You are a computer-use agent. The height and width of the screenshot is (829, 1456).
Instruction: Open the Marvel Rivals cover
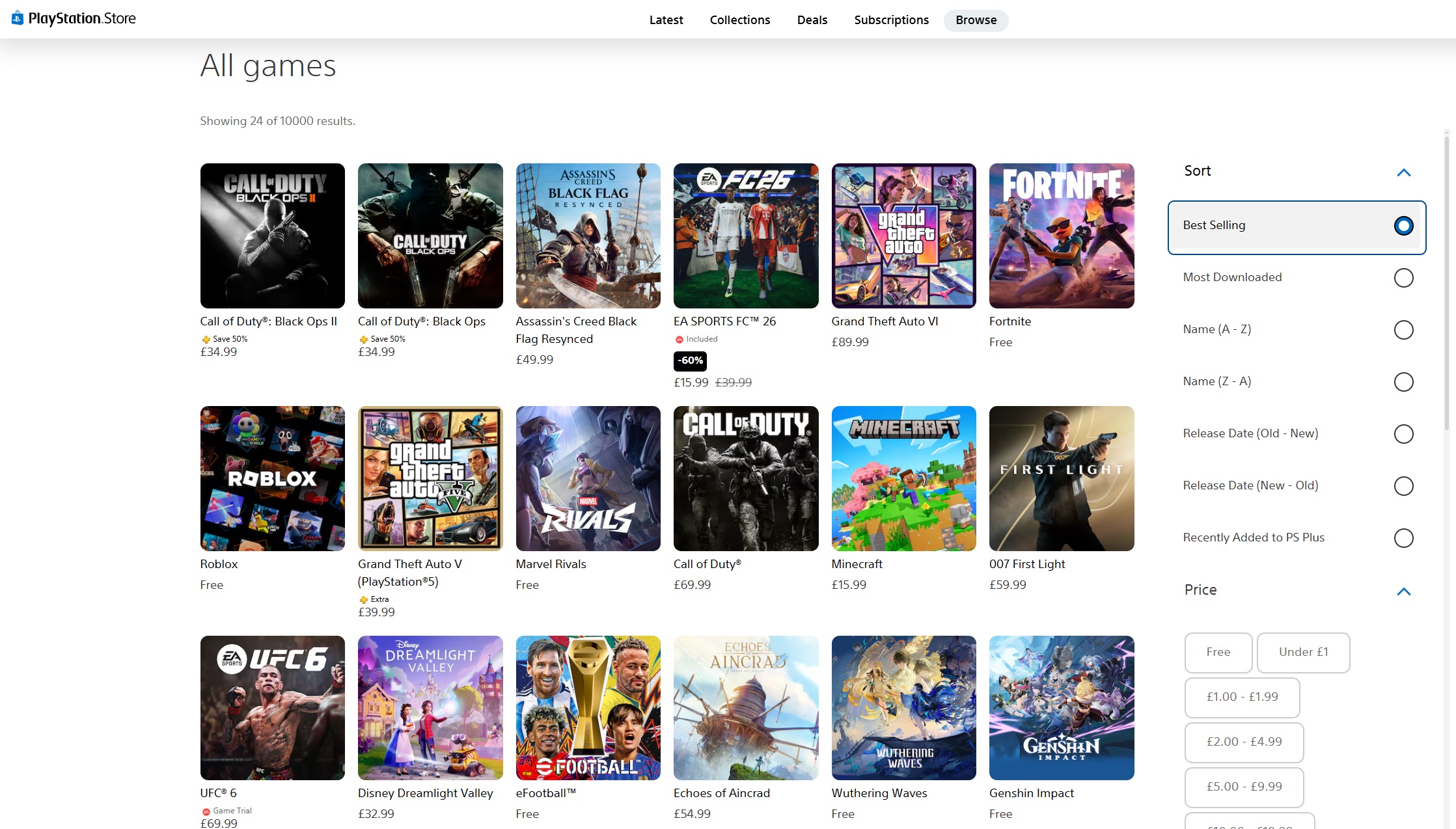coord(588,478)
